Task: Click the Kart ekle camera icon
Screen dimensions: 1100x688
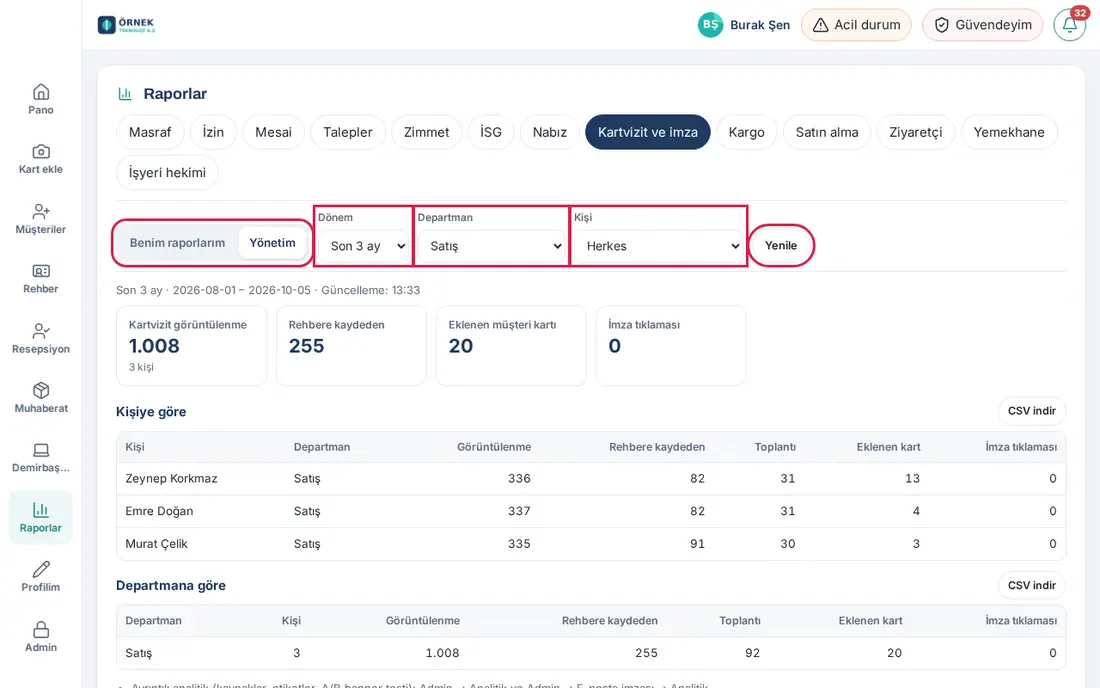Action: [x=41, y=151]
